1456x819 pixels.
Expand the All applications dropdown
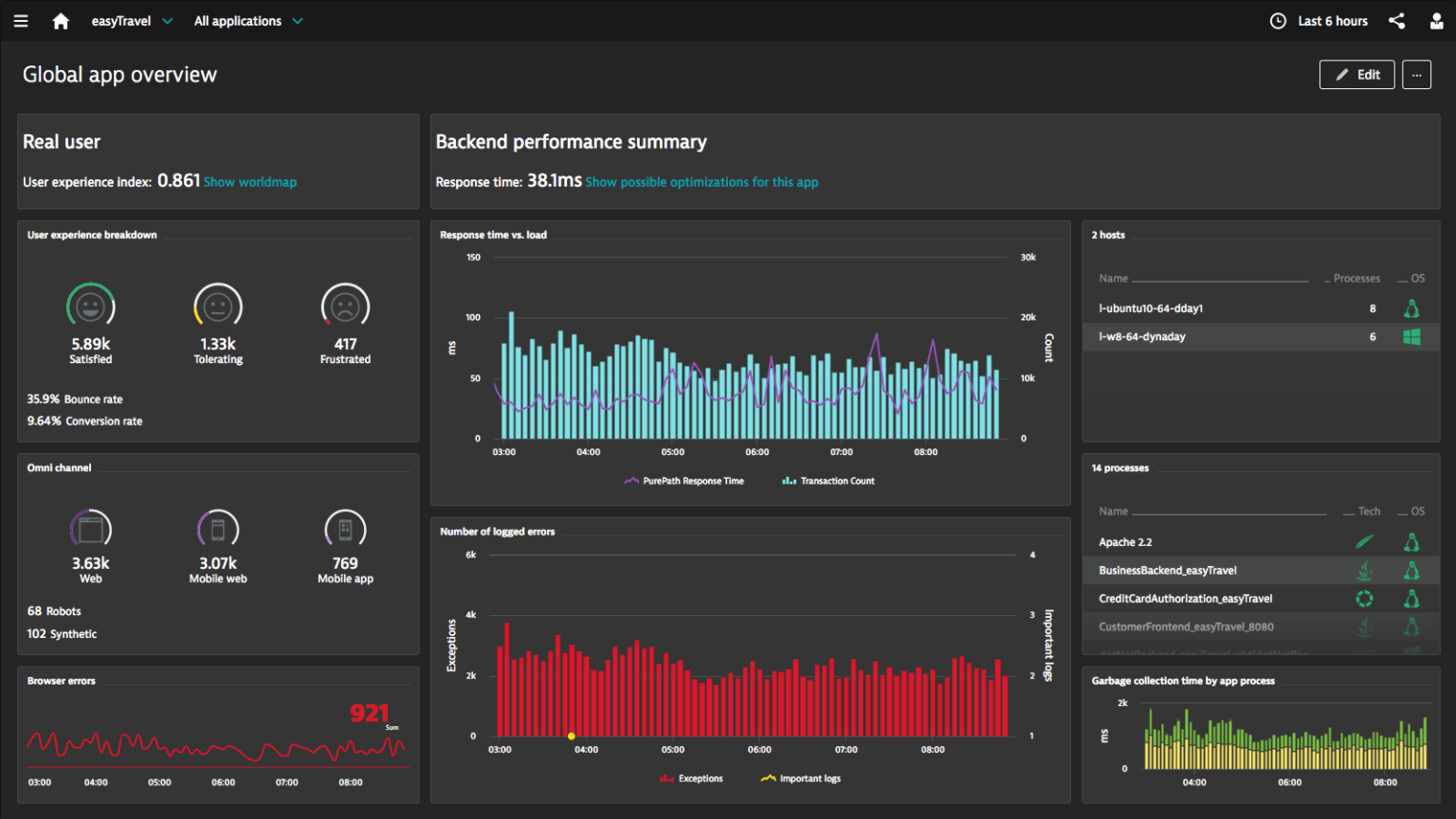(248, 20)
